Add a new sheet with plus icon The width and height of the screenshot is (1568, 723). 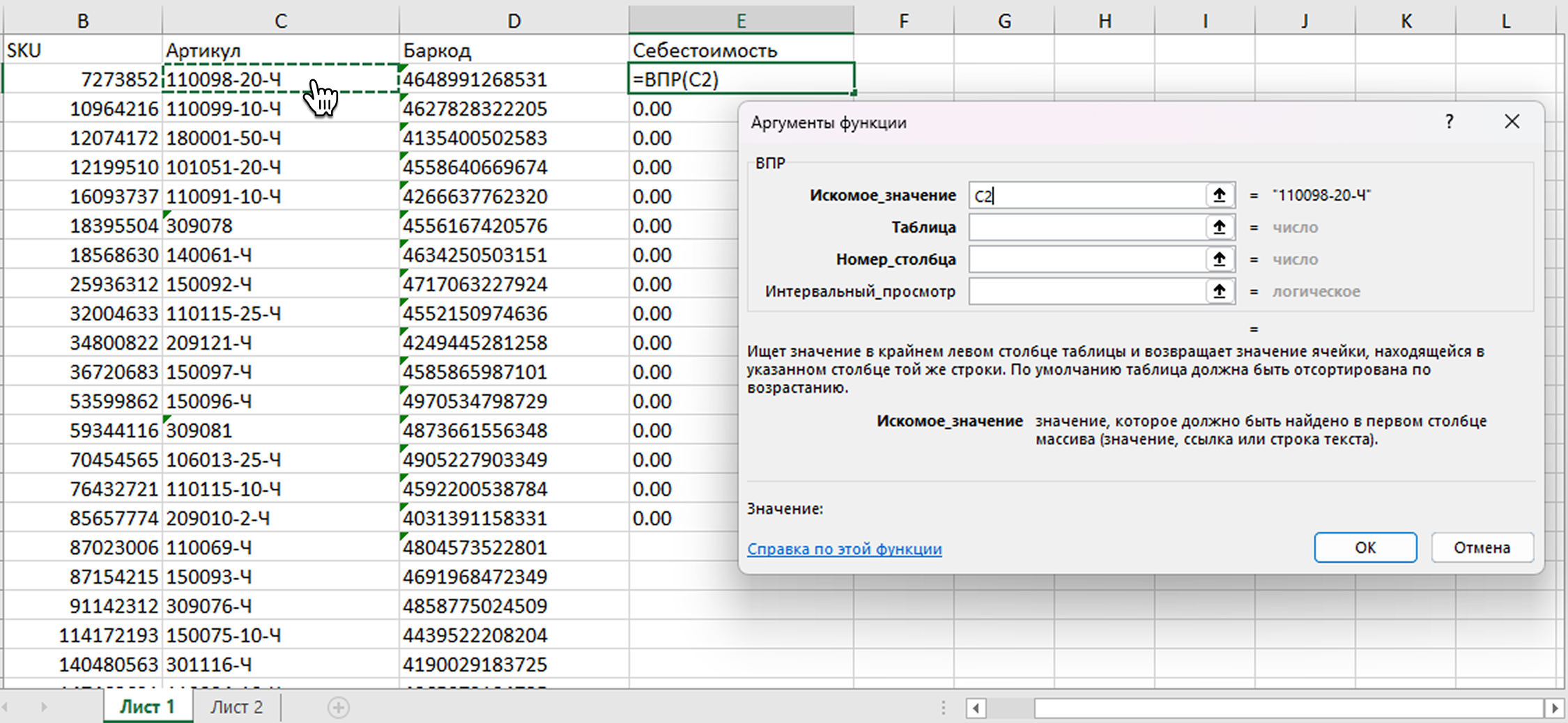tap(338, 708)
